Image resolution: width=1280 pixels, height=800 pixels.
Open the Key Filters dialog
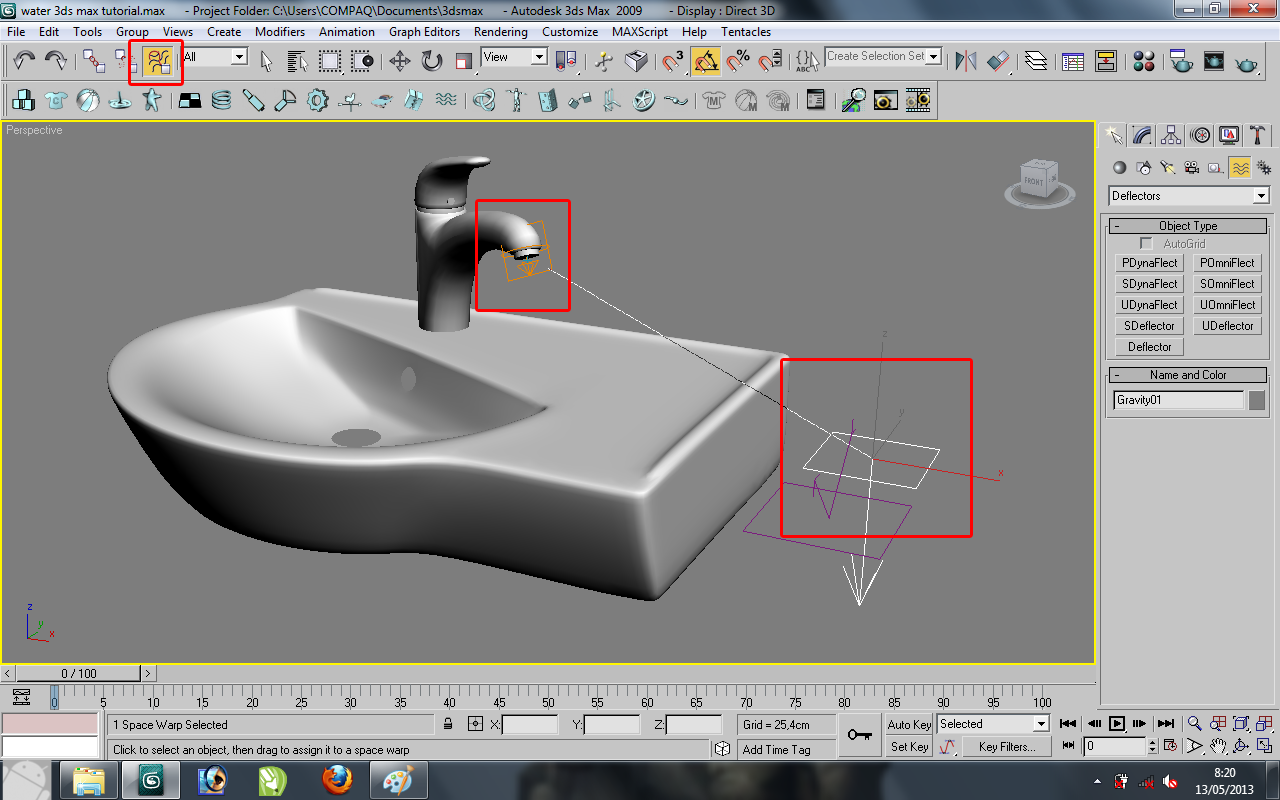click(x=1007, y=746)
